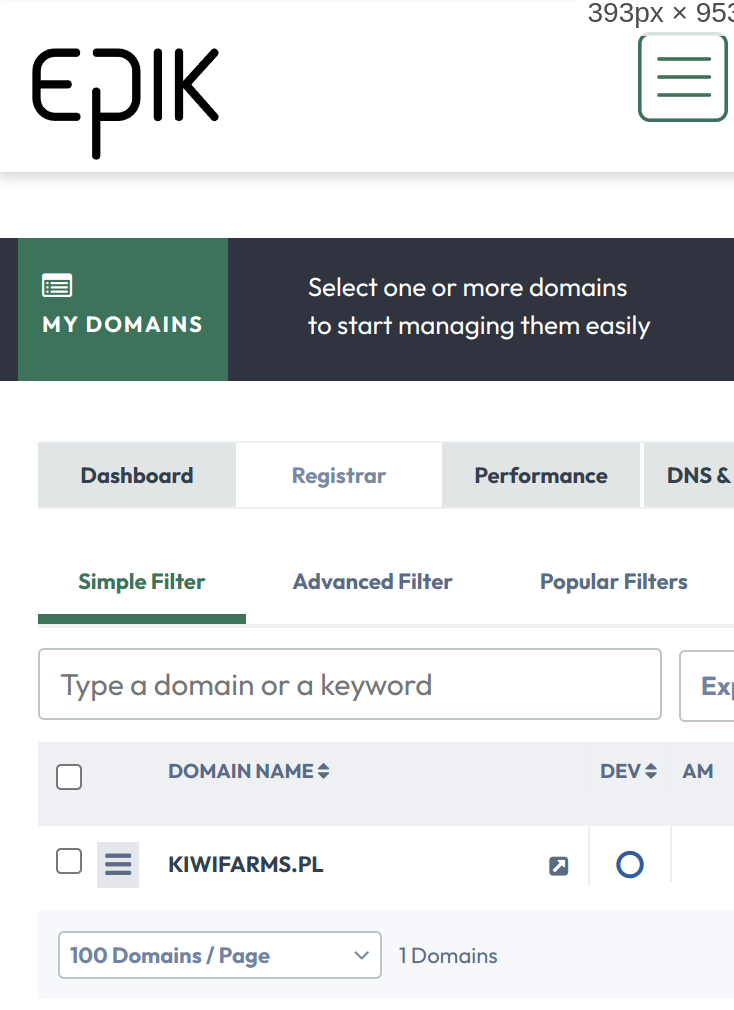This screenshot has width=734, height=1010.
Task: Open KIWIFARMS.PL external link icon
Action: 558,866
